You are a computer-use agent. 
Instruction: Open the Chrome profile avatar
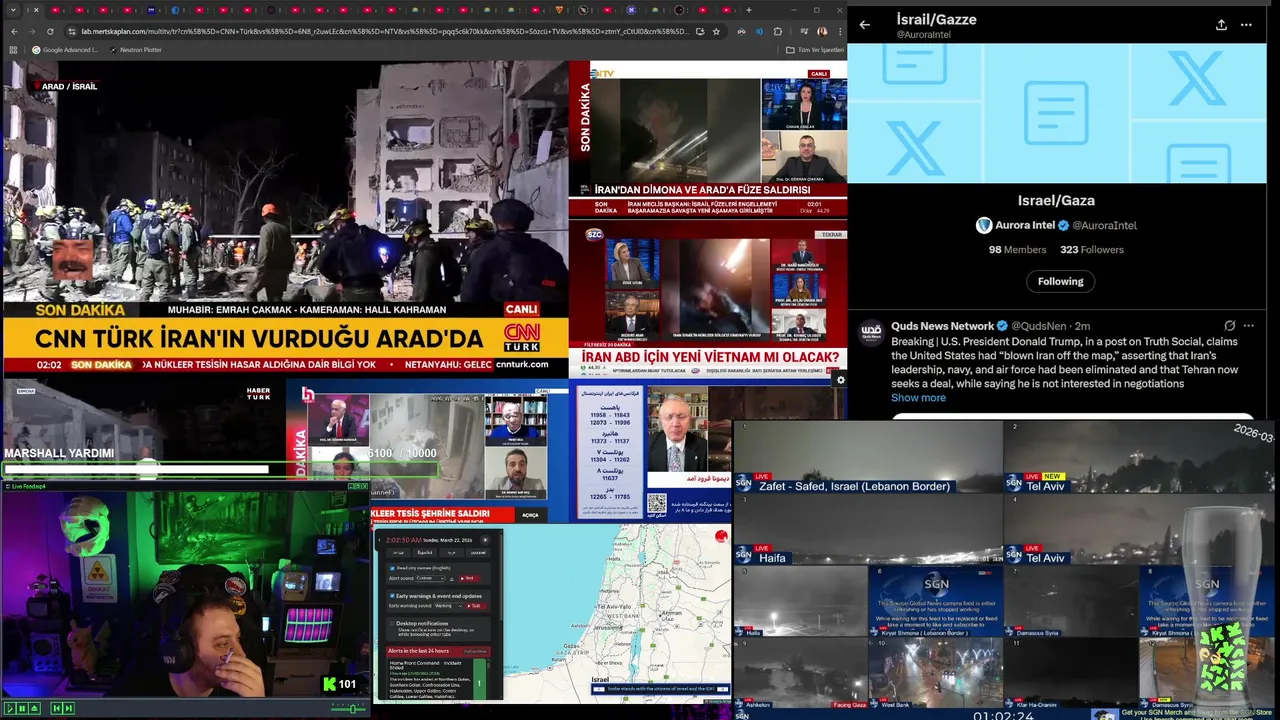pos(822,31)
